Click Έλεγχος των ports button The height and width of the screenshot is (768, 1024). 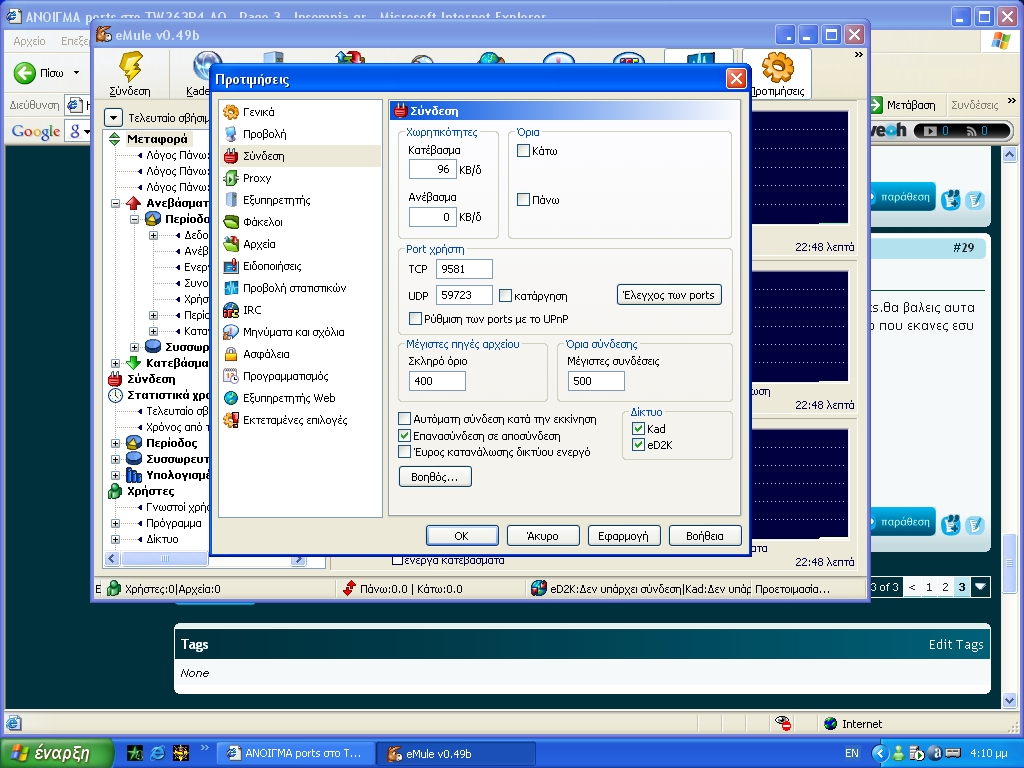669,295
